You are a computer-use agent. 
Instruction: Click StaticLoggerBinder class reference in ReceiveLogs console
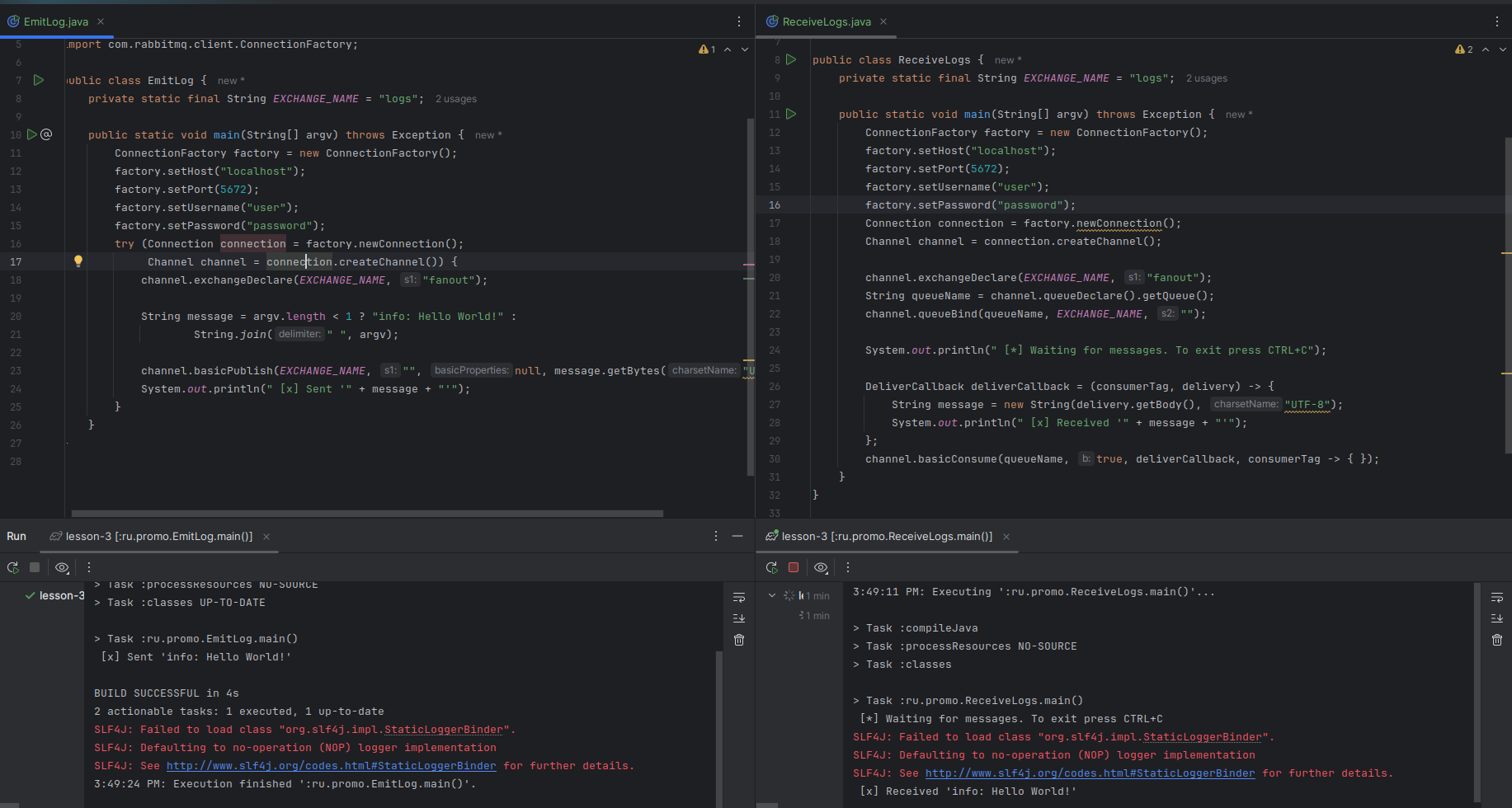1203,737
